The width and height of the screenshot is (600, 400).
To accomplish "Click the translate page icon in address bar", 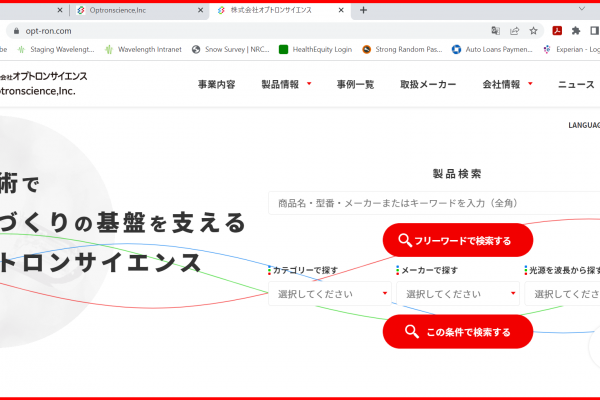I will (496, 30).
